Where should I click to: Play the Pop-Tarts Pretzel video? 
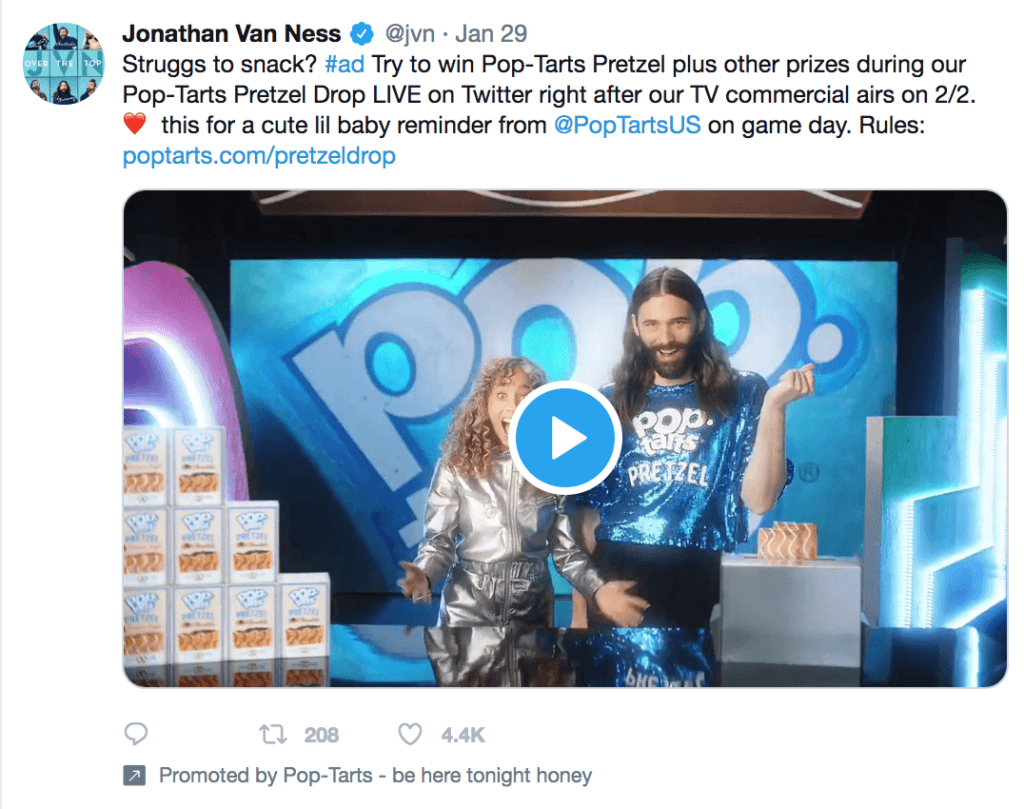click(x=565, y=437)
